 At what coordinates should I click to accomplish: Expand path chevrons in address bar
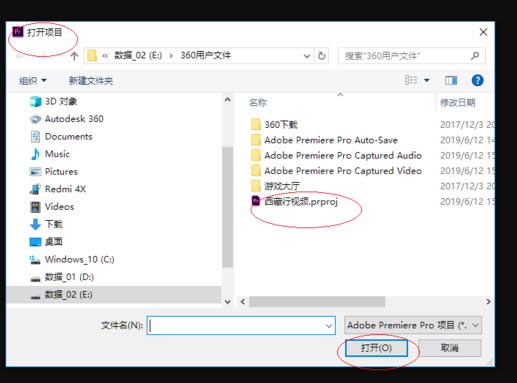click(105, 56)
